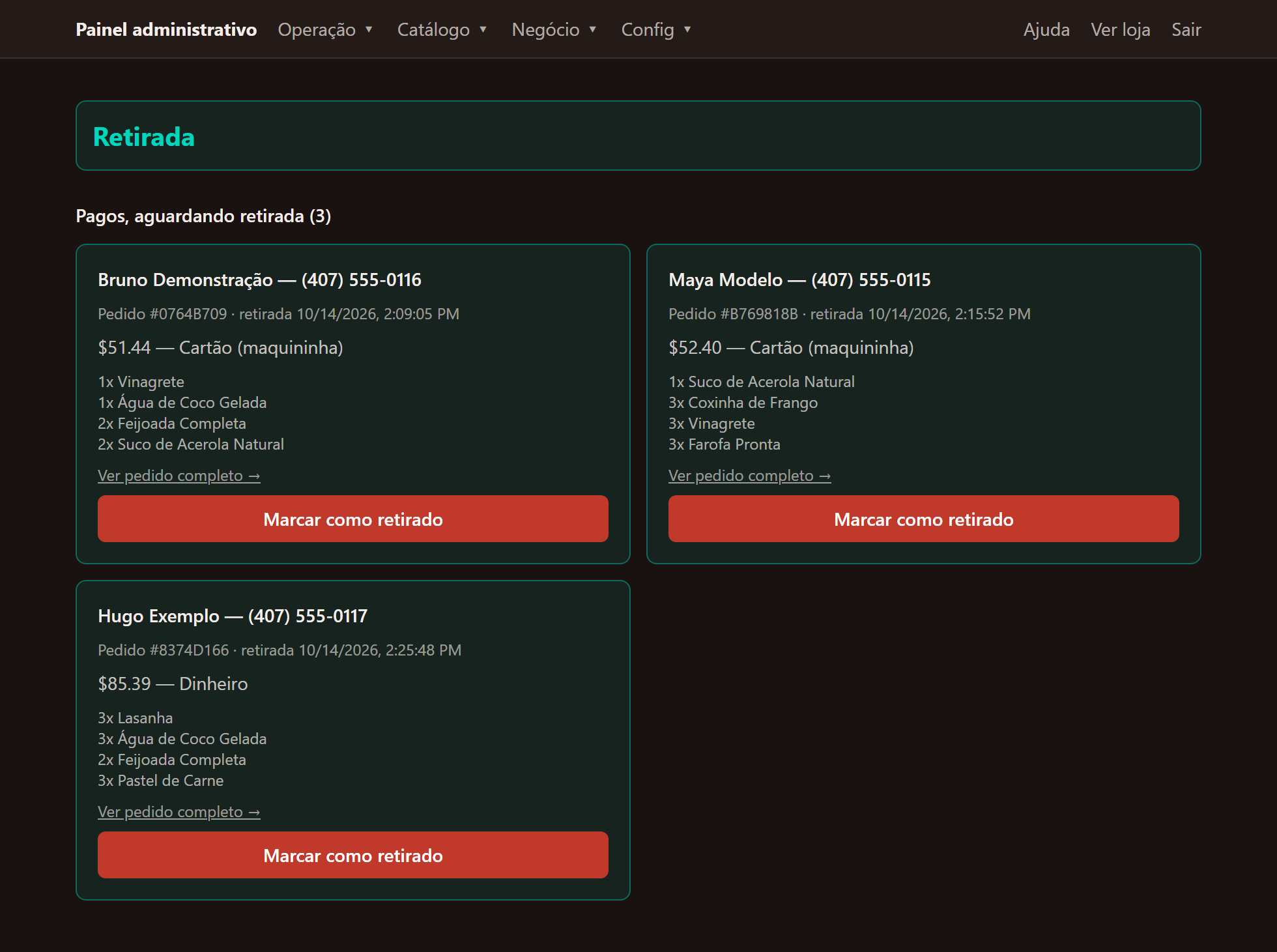Expand the Catálogo dropdown menu
Image resolution: width=1277 pixels, height=952 pixels.
pyautogui.click(x=442, y=29)
